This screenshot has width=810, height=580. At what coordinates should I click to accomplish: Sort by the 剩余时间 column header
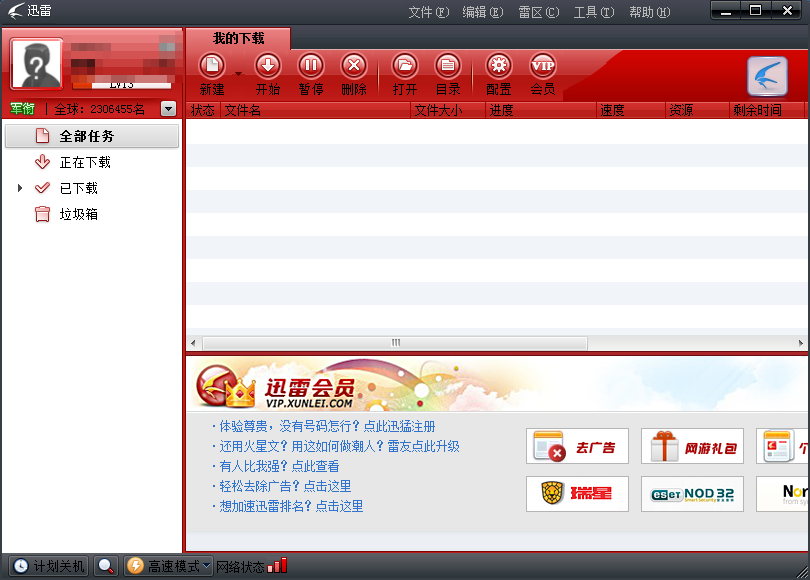pyautogui.click(x=767, y=110)
